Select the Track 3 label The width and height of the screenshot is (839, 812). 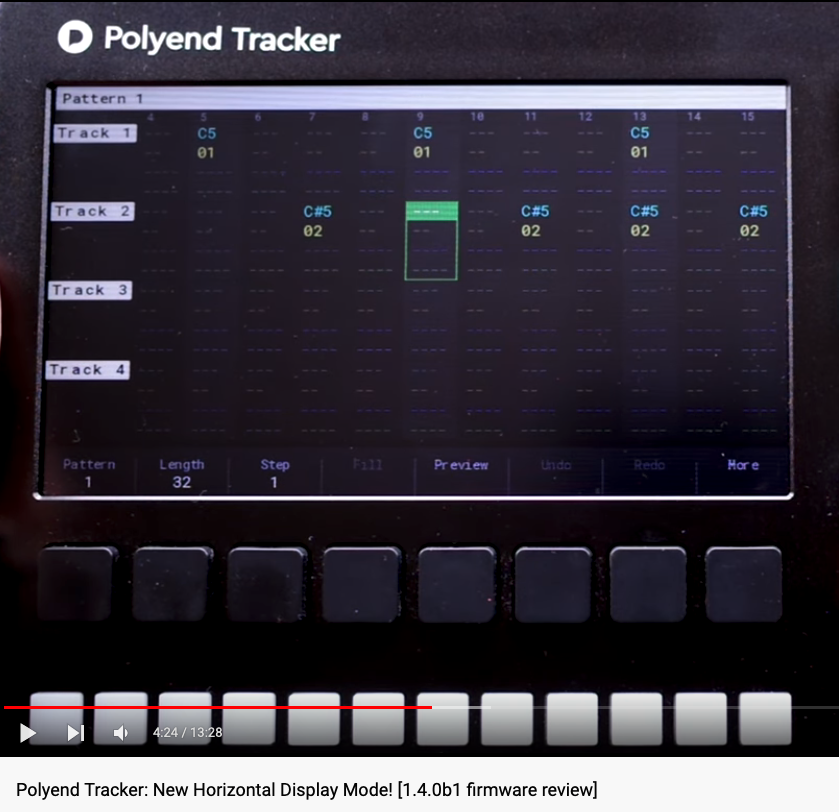click(90, 290)
